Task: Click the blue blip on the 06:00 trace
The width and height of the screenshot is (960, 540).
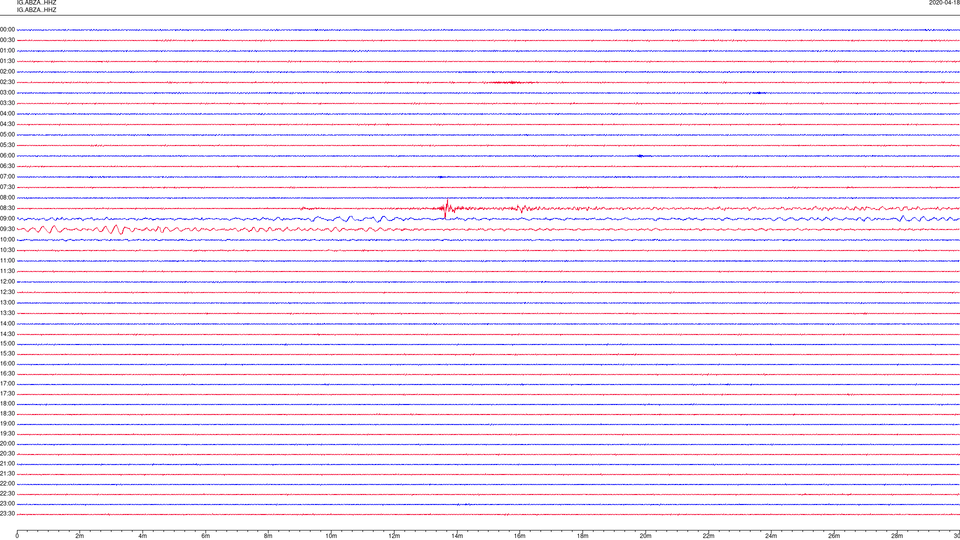Action: click(x=640, y=156)
